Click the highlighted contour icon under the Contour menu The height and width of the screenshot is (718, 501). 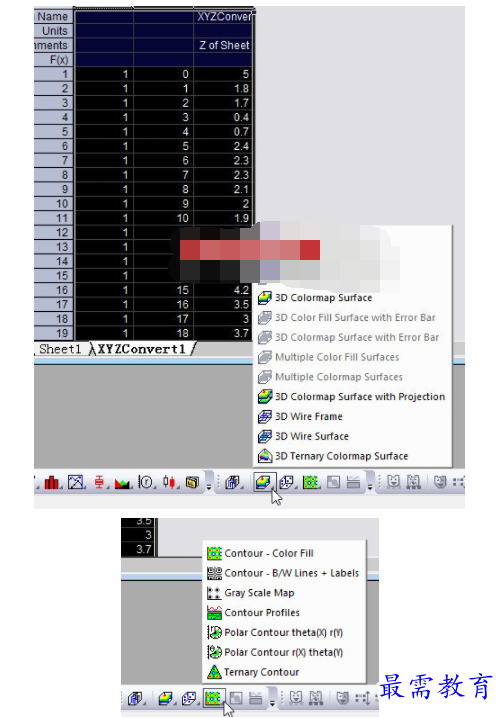pyautogui.click(x=213, y=698)
